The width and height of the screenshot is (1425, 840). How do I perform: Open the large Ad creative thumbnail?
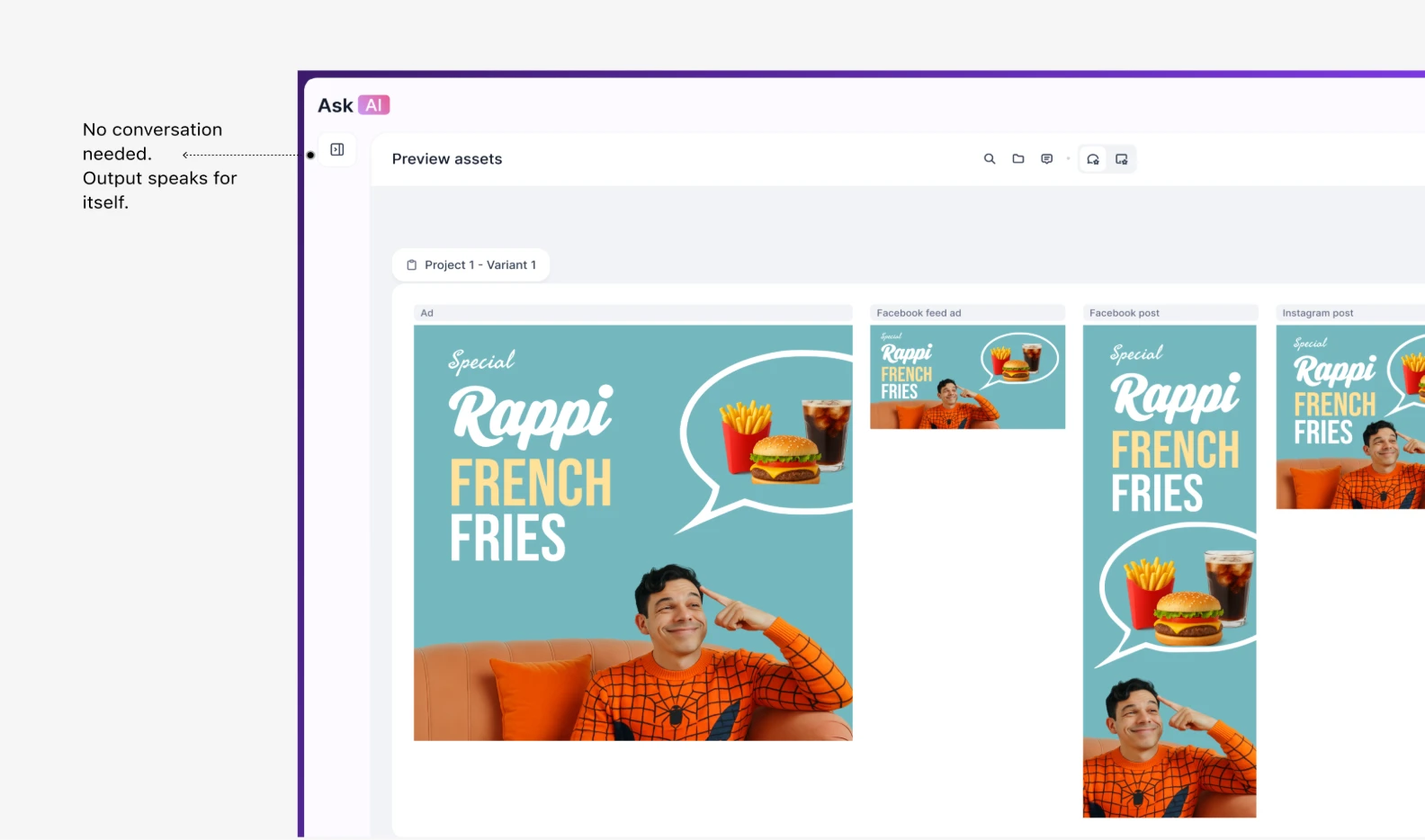pyautogui.click(x=633, y=533)
